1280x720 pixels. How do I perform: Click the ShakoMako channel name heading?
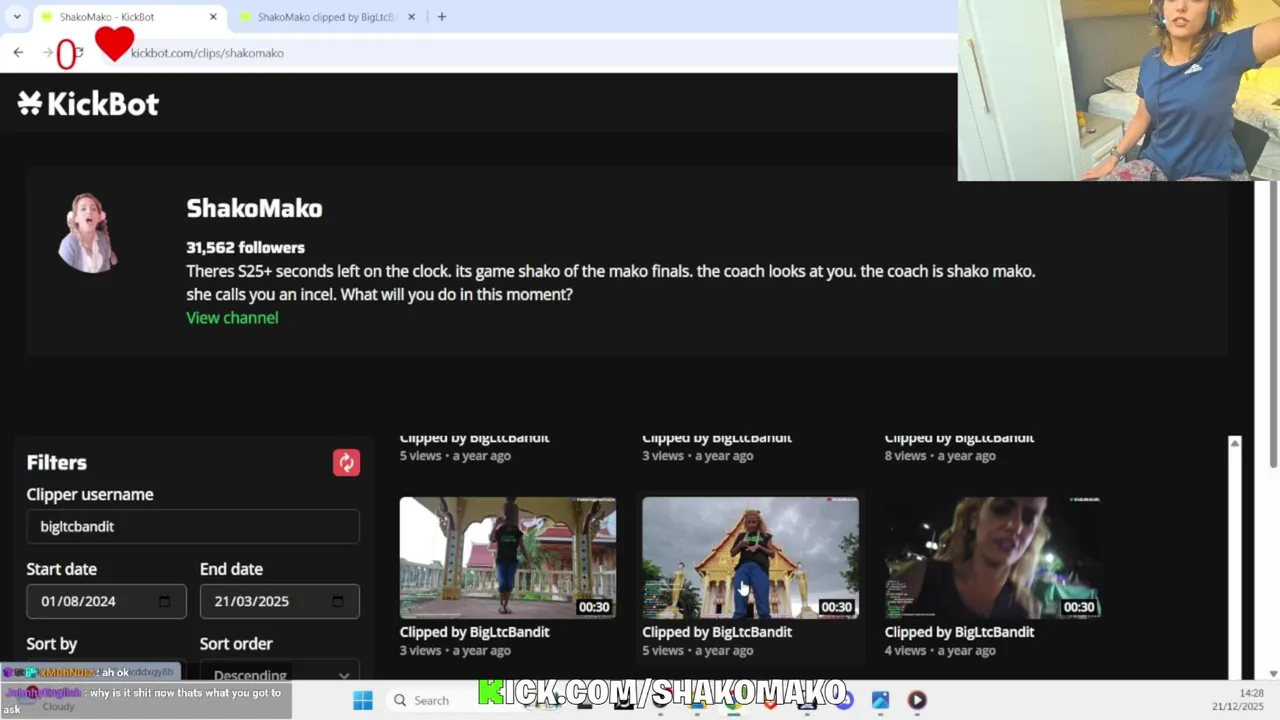pyautogui.click(x=254, y=208)
